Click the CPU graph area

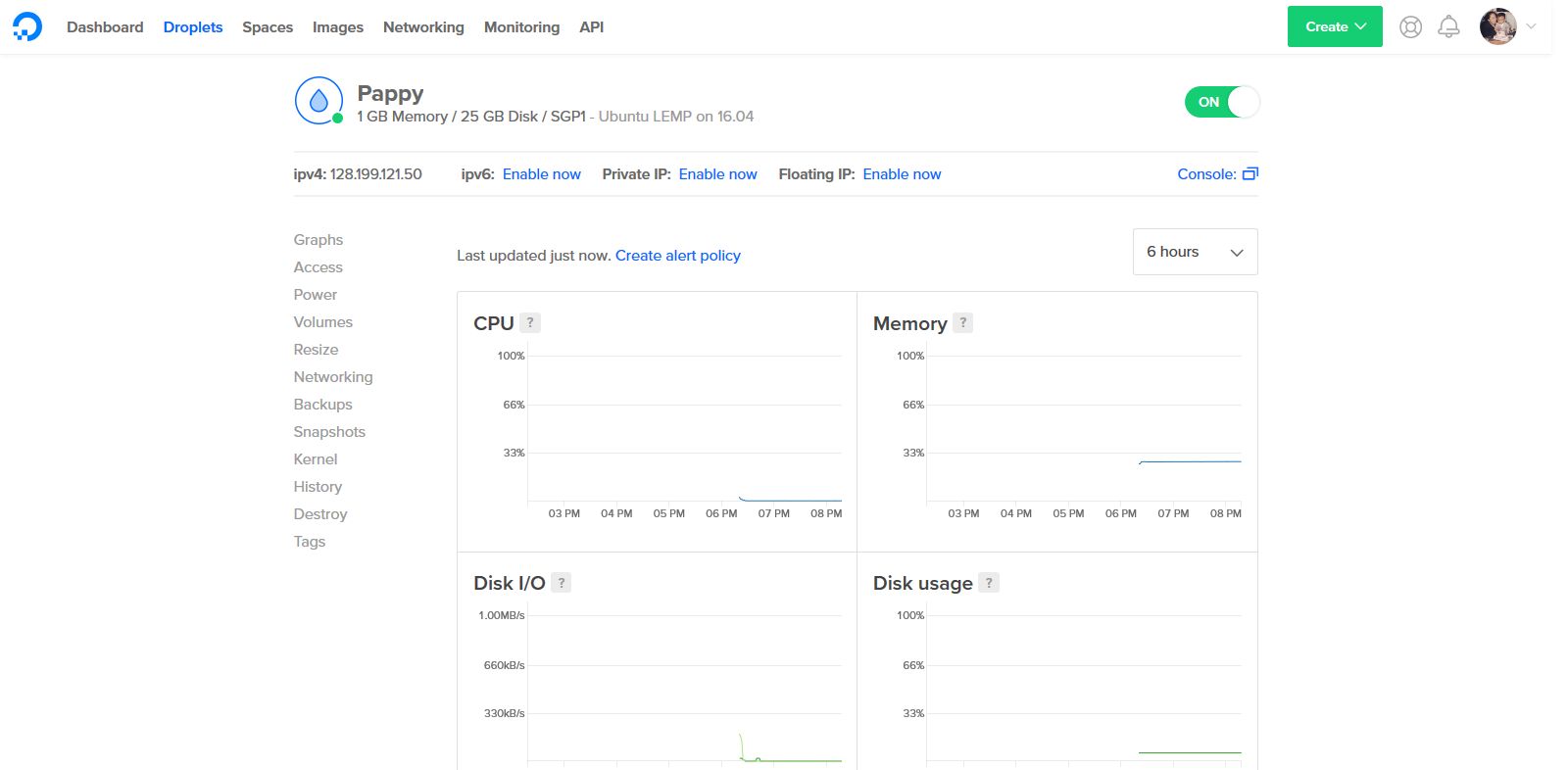(x=685, y=428)
